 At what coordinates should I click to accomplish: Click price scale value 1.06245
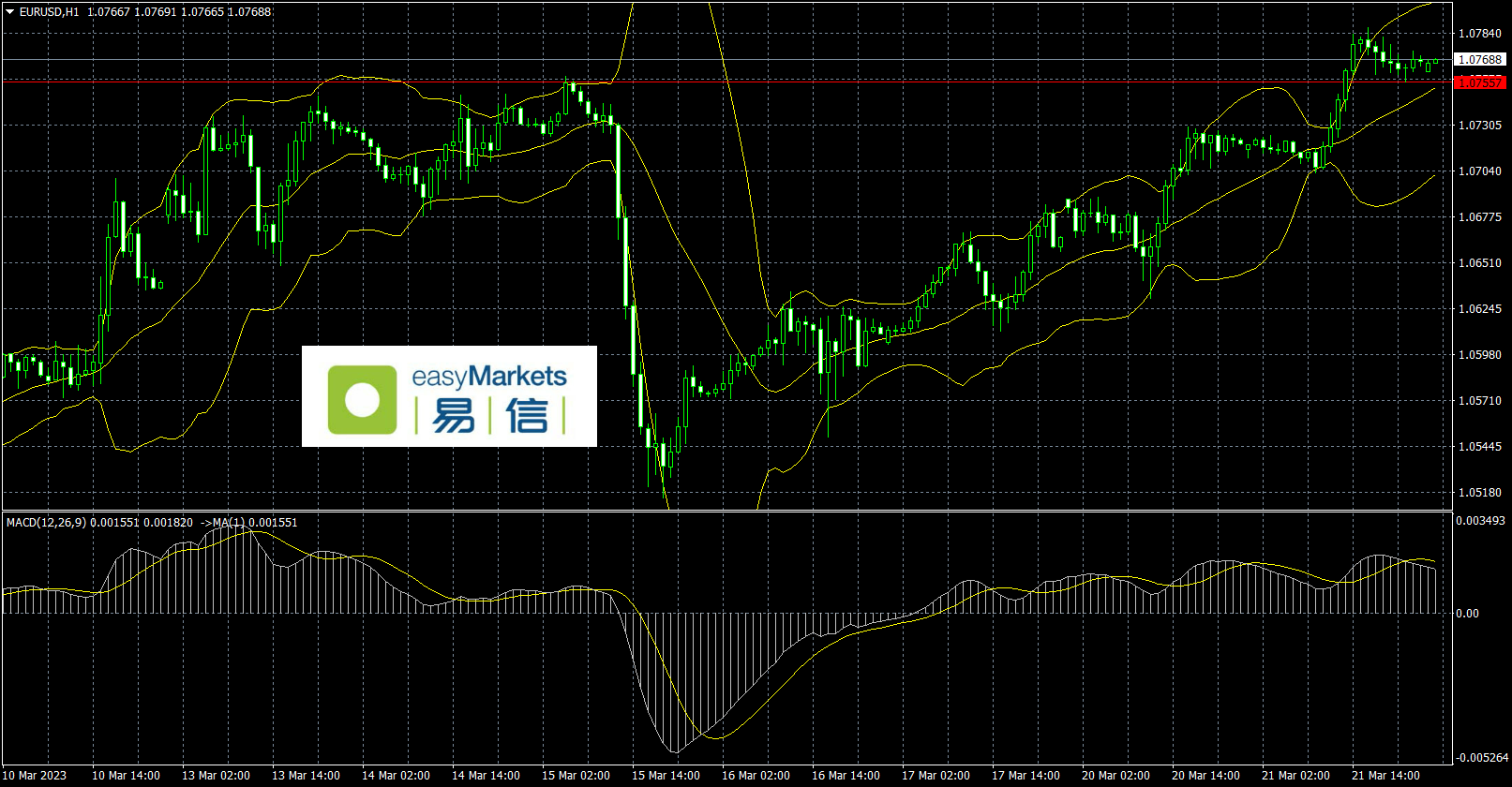pyautogui.click(x=1480, y=309)
